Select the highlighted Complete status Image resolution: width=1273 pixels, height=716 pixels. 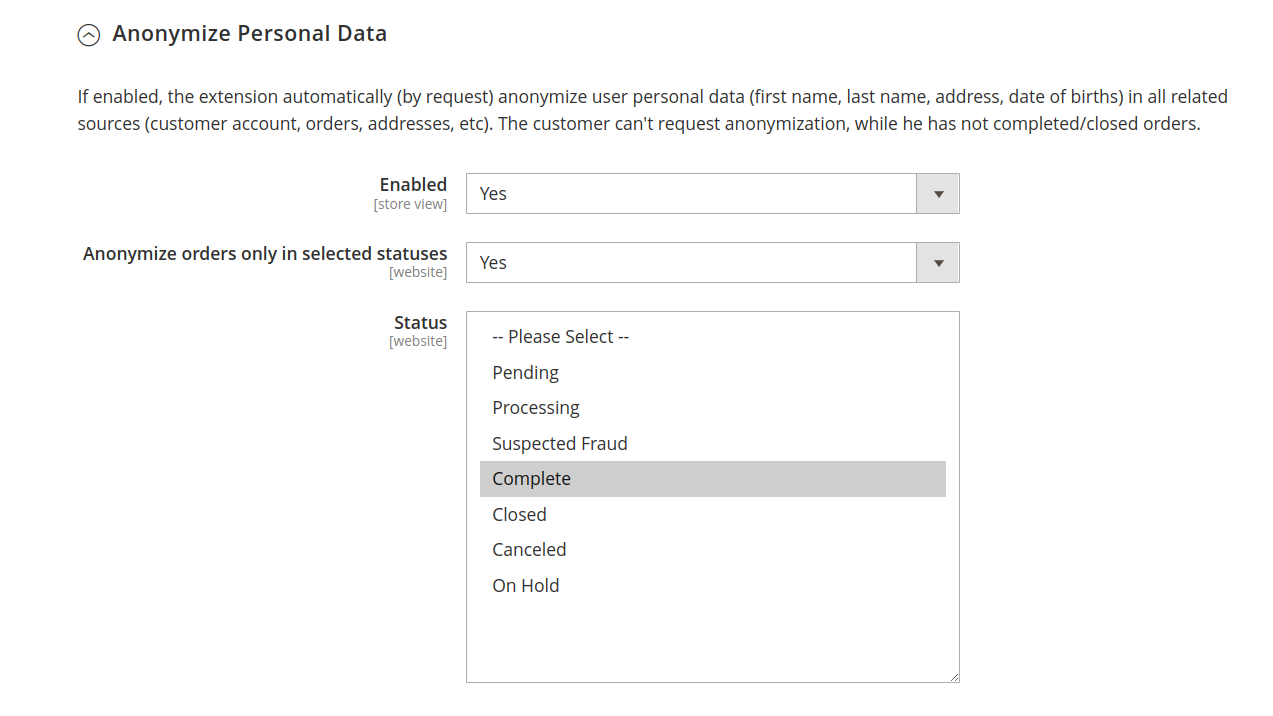[x=531, y=478]
